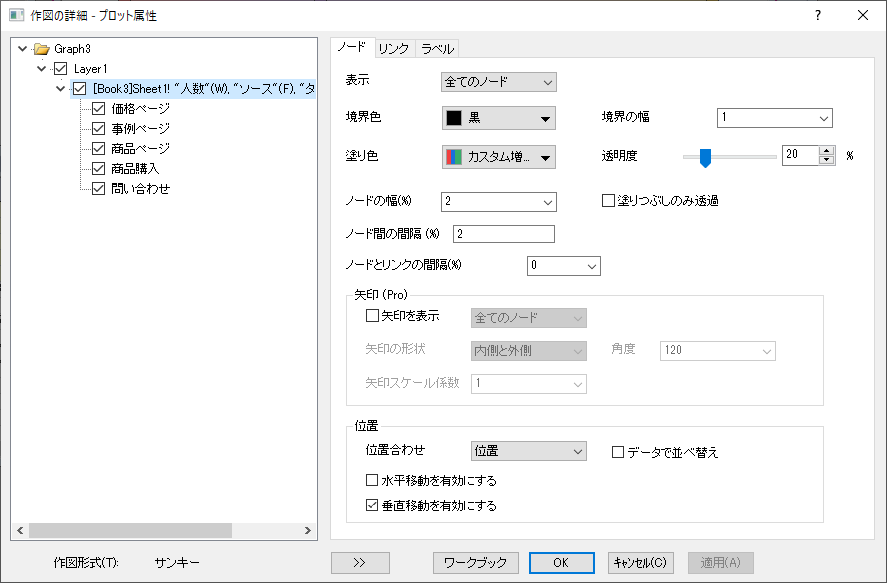Click the right scroll arrow in tree panel

coord(308,530)
